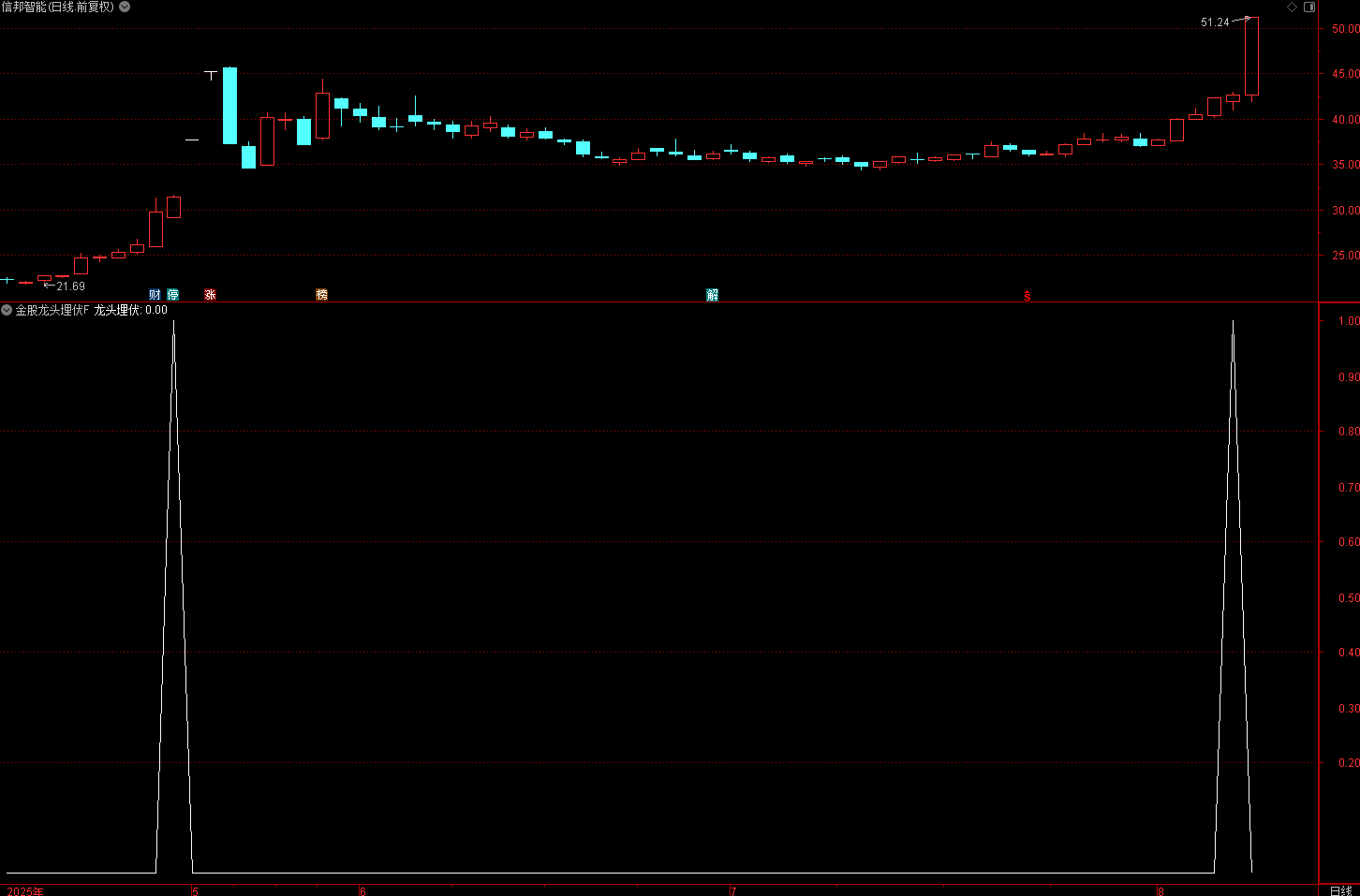1360x896 pixels.
Task: Click the 日线 period button at bottom right
Action: [1340, 890]
